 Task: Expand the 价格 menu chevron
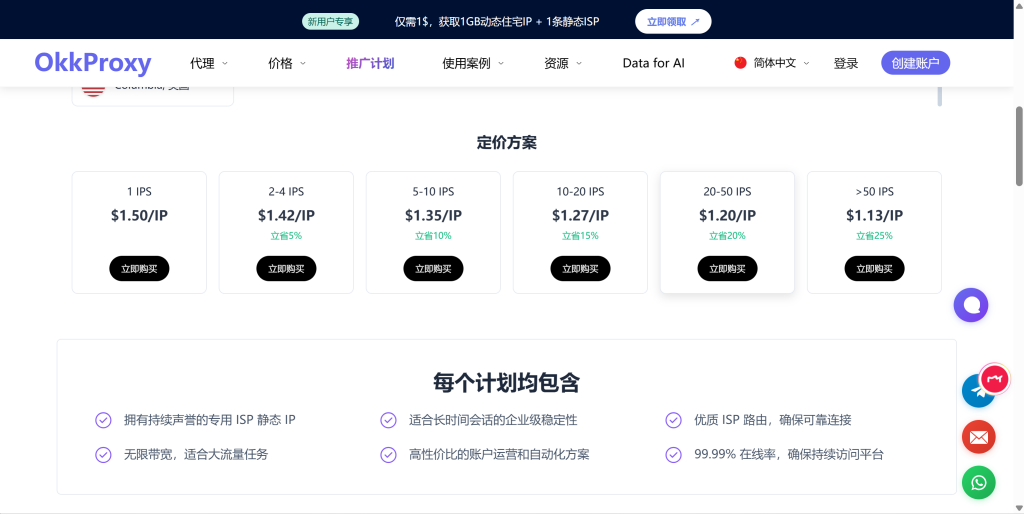pos(303,63)
